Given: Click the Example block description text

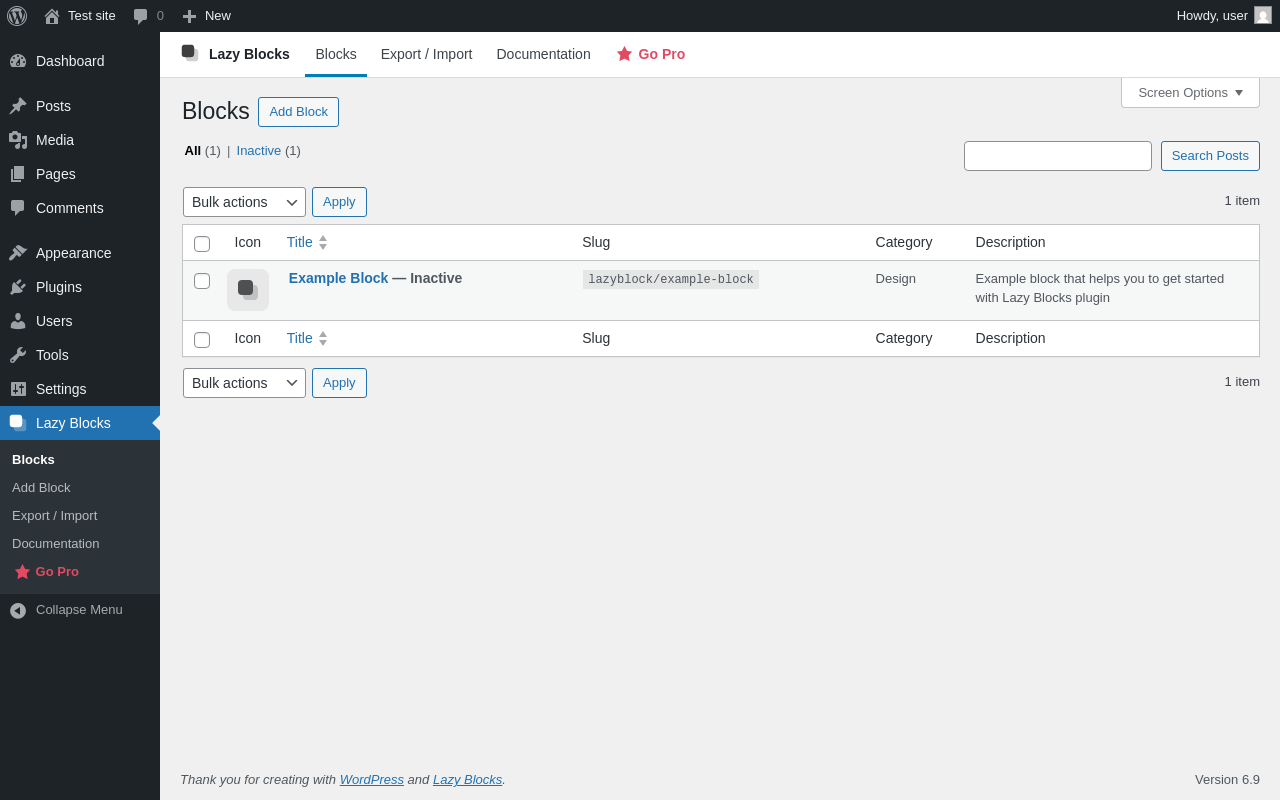Looking at the screenshot, I should tap(1100, 288).
